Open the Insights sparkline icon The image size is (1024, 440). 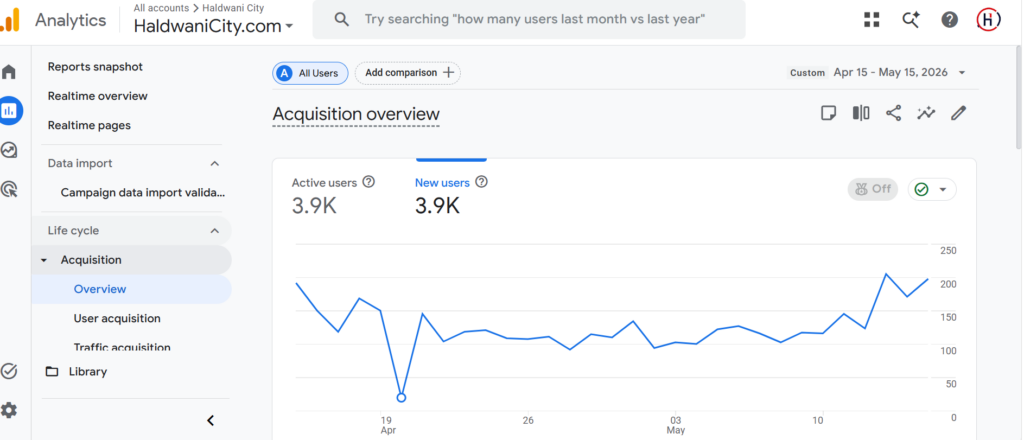tap(925, 114)
